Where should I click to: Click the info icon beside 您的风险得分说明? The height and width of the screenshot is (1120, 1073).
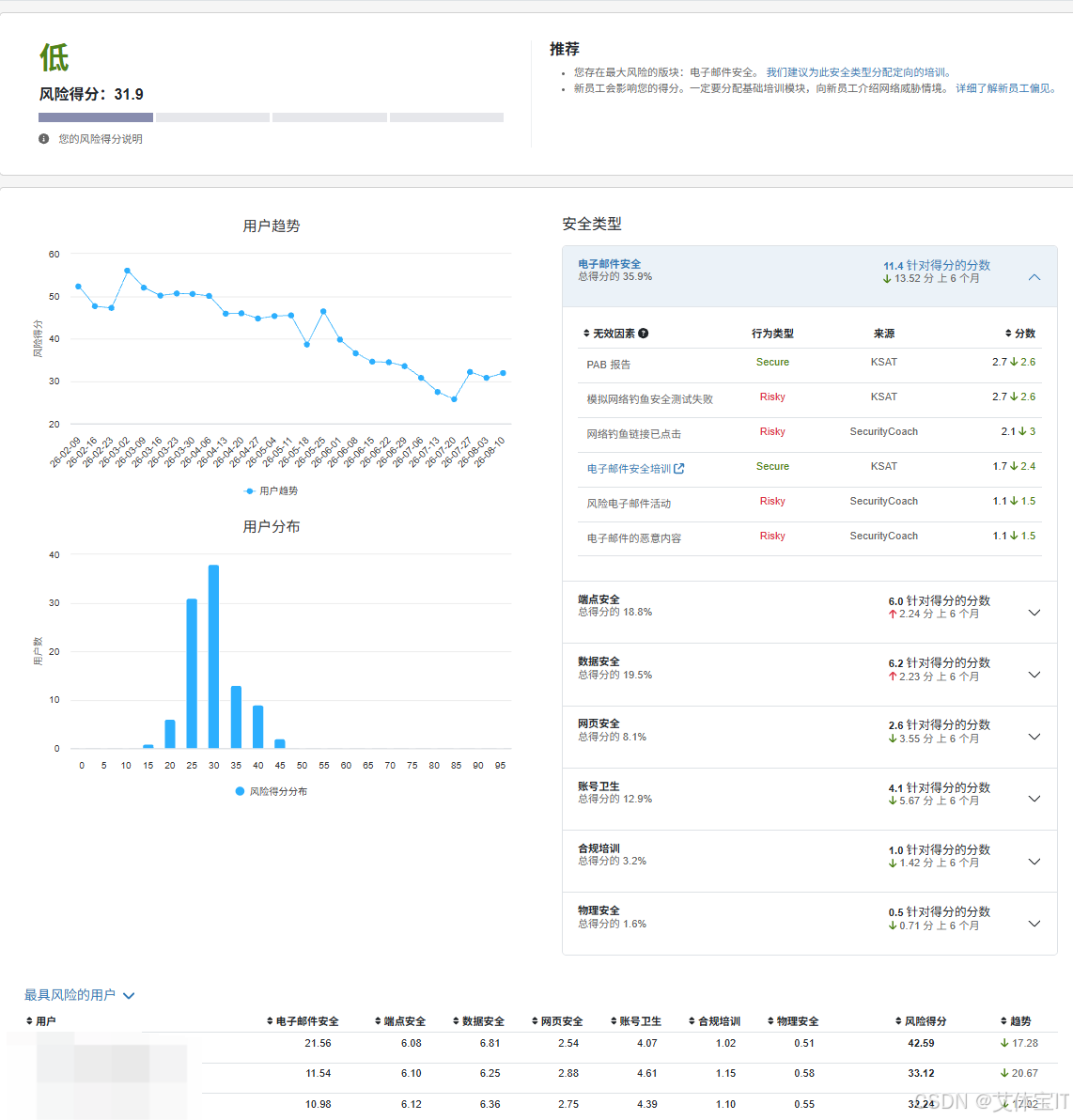pos(43,138)
